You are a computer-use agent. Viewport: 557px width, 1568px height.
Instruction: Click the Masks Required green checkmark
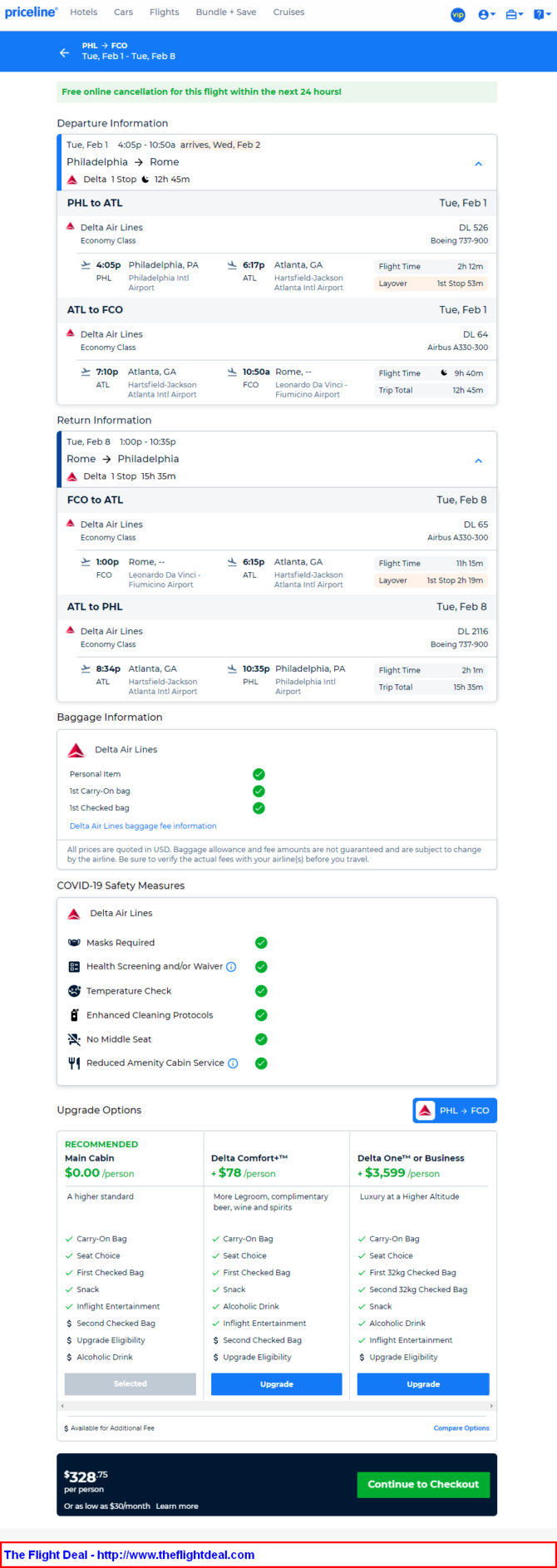[261, 943]
